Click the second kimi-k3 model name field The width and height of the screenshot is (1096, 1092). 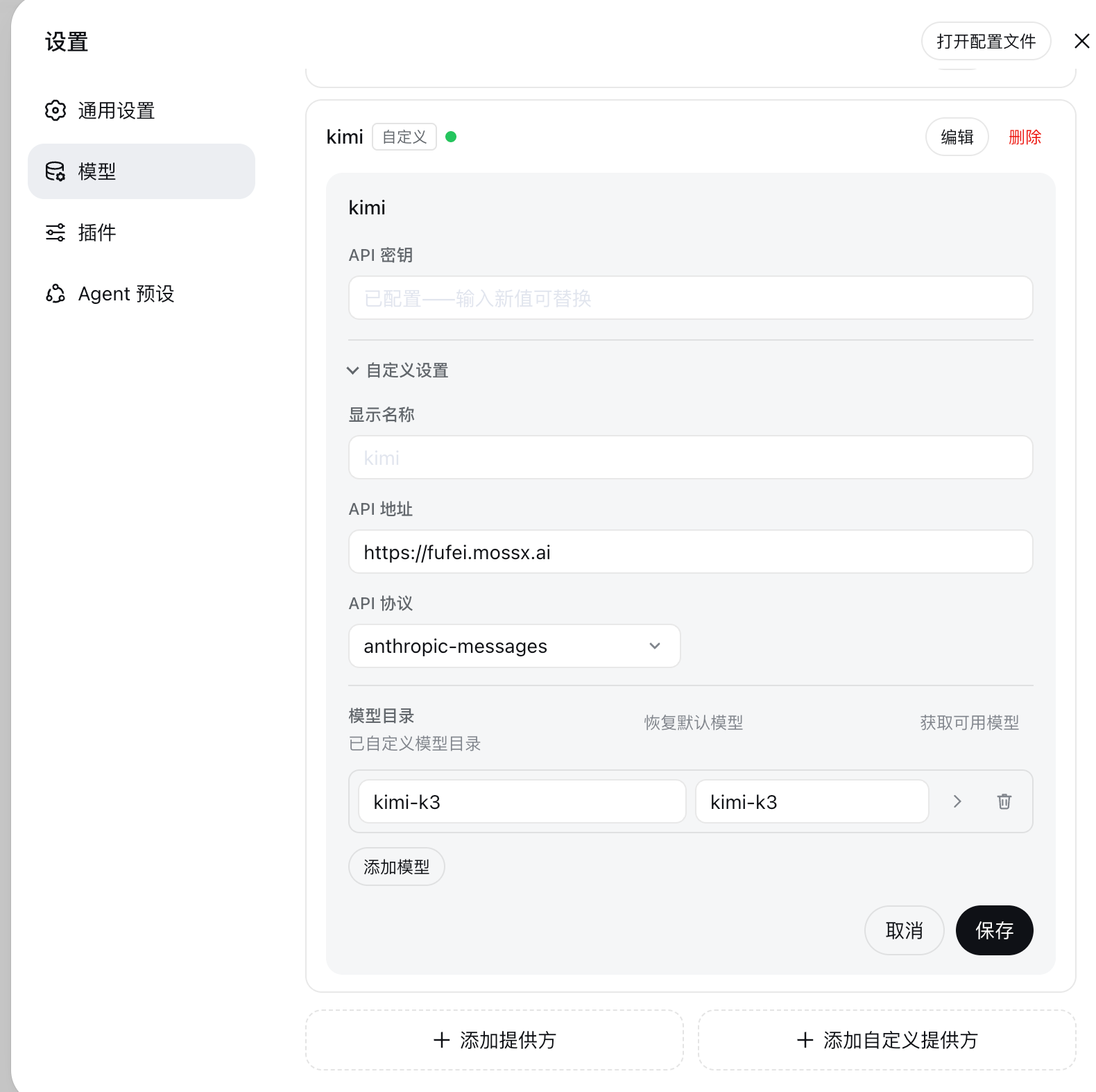coord(812,801)
